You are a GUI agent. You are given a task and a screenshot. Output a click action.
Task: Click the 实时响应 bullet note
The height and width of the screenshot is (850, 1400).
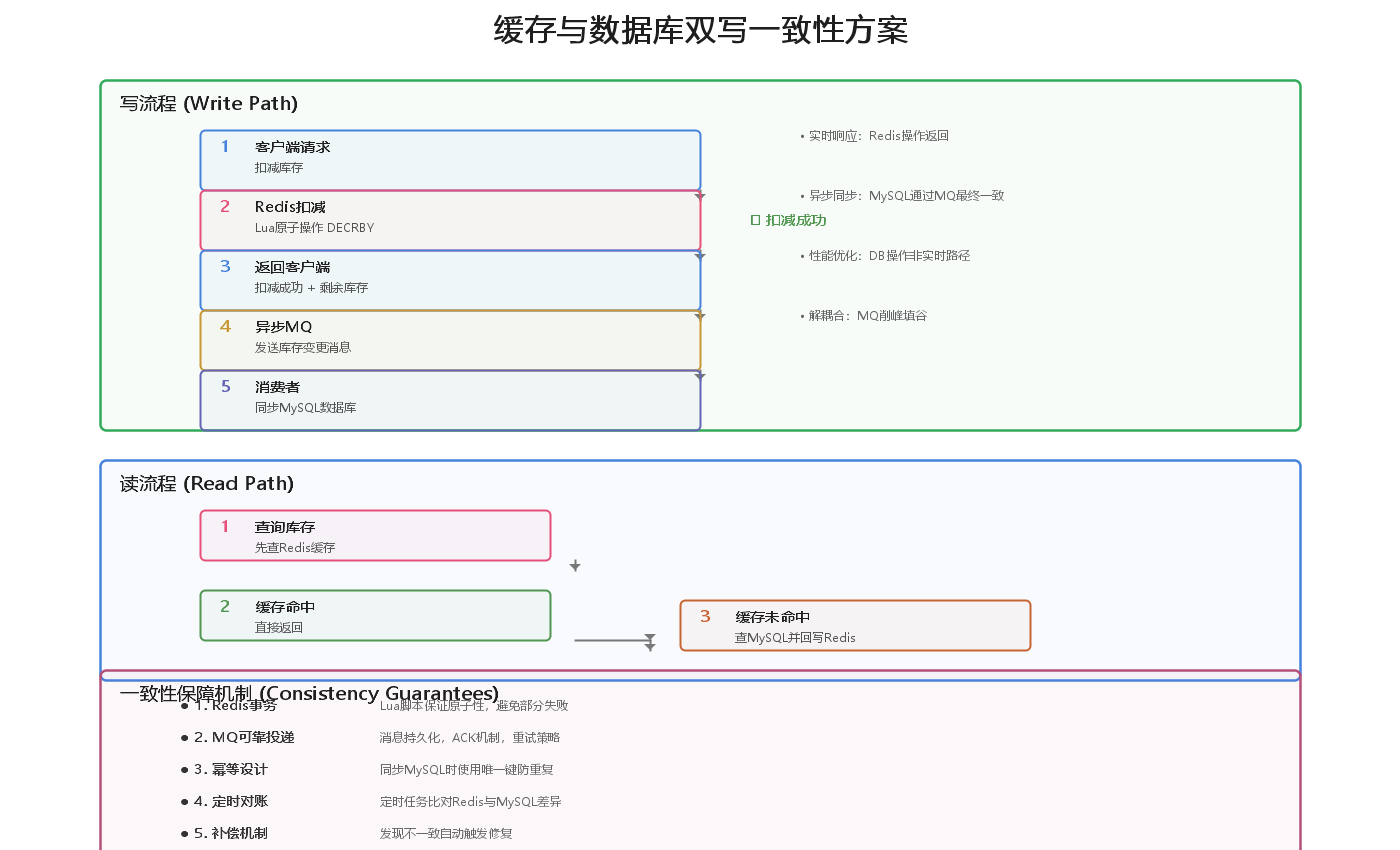click(x=875, y=136)
